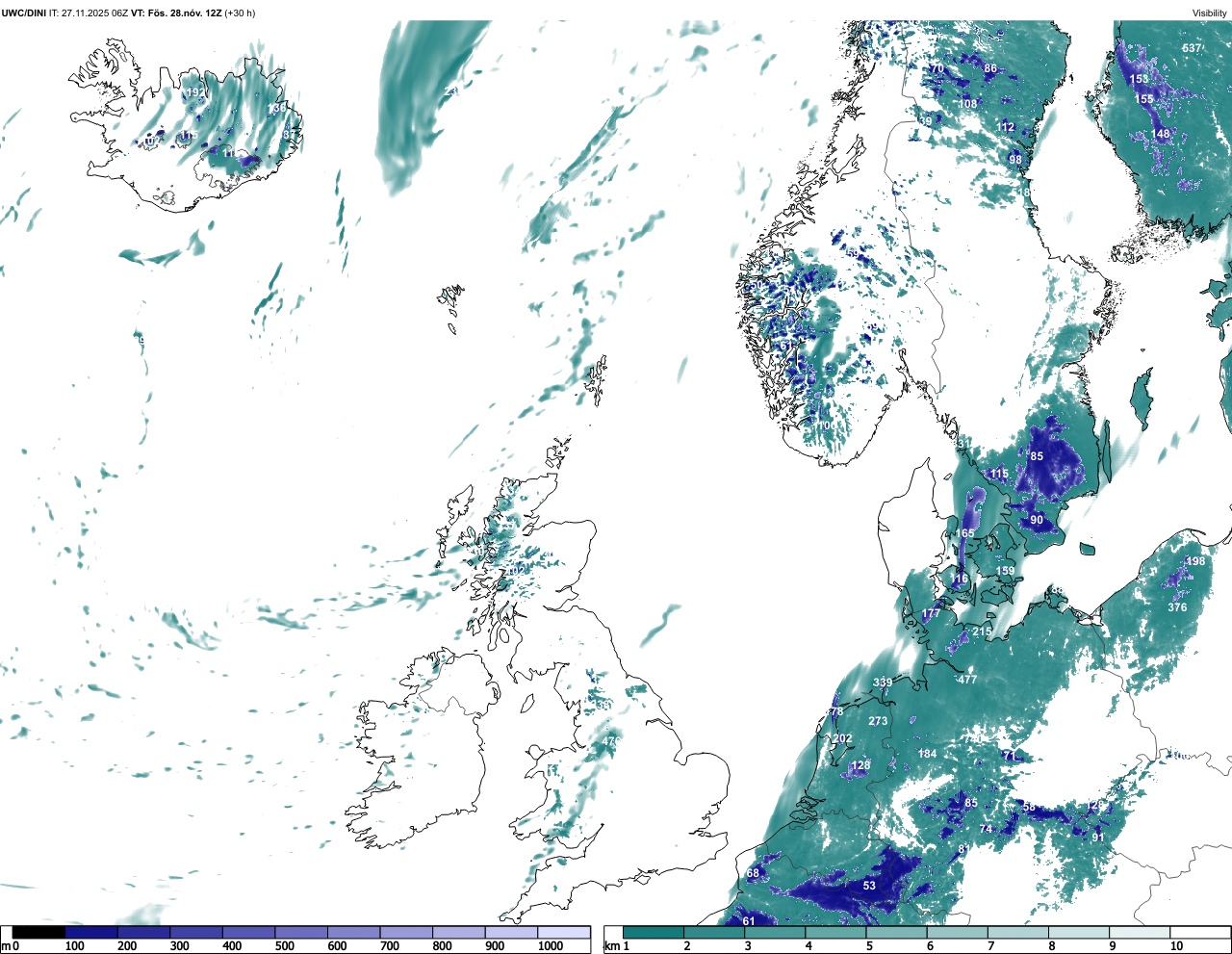
Task: Click the '108' value over northern Sweden
Action: pyautogui.click(x=967, y=103)
